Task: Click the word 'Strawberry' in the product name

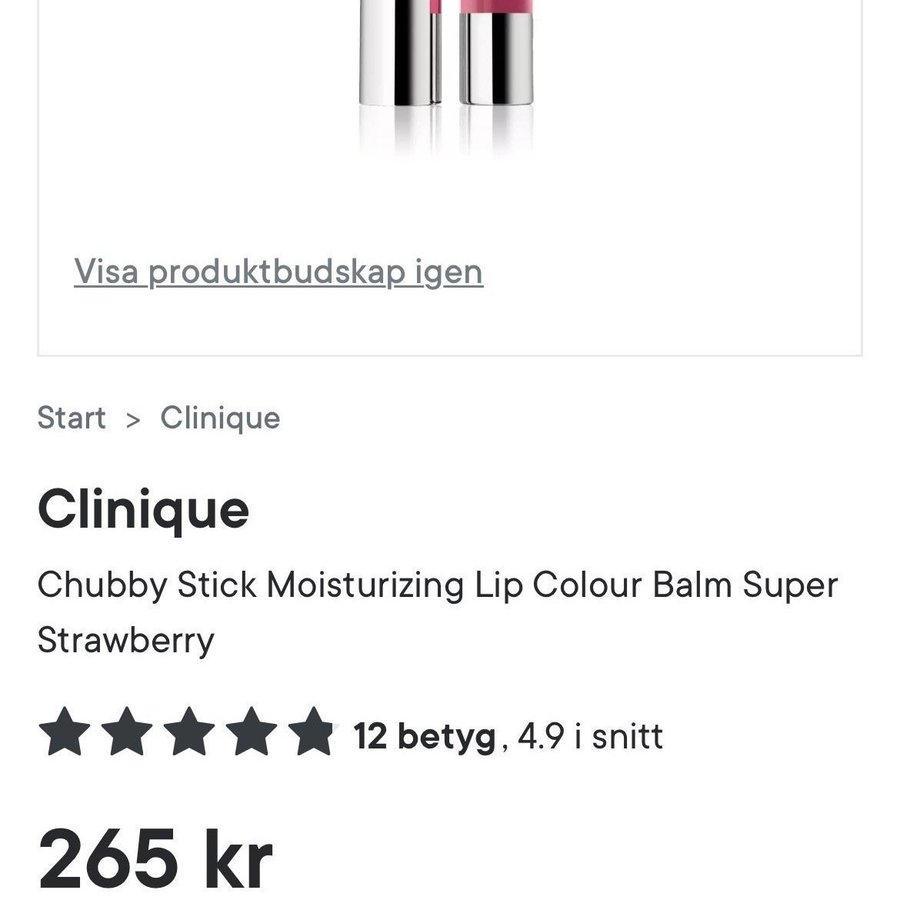Action: 126,640
